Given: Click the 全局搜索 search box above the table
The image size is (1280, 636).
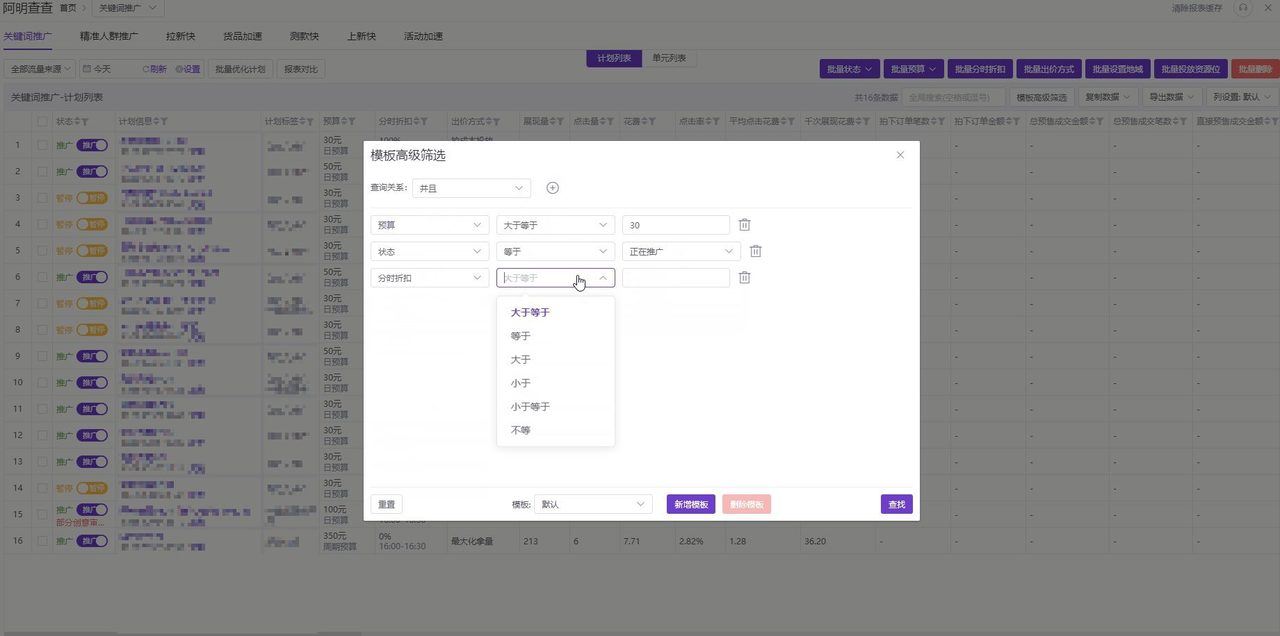Looking at the screenshot, I should [953, 97].
